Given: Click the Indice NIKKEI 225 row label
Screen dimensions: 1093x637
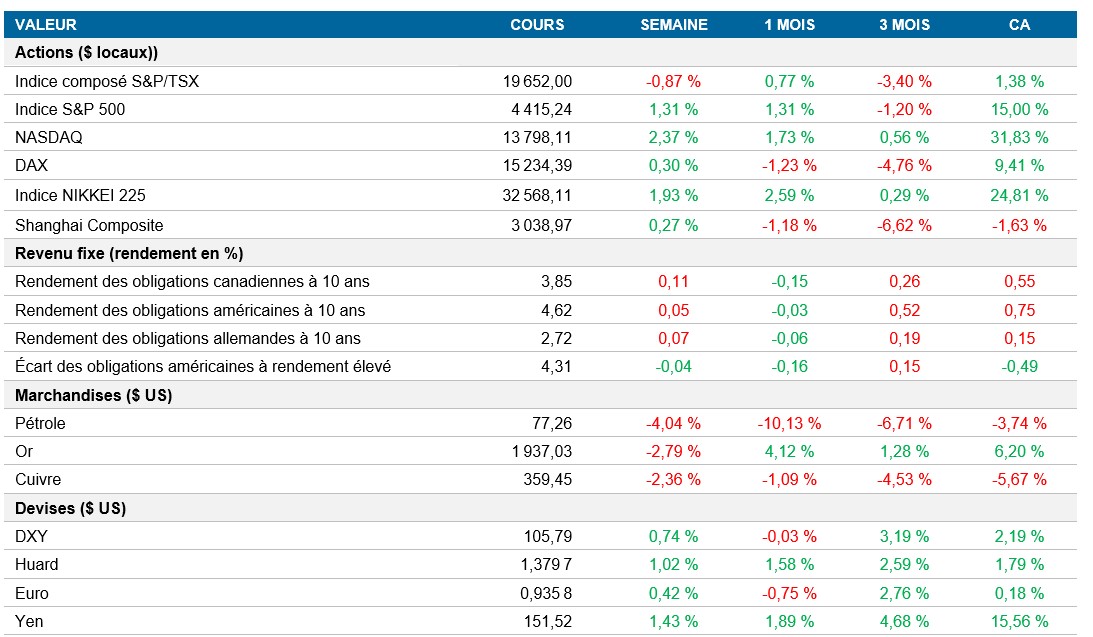Looking at the screenshot, I should click(80, 195).
